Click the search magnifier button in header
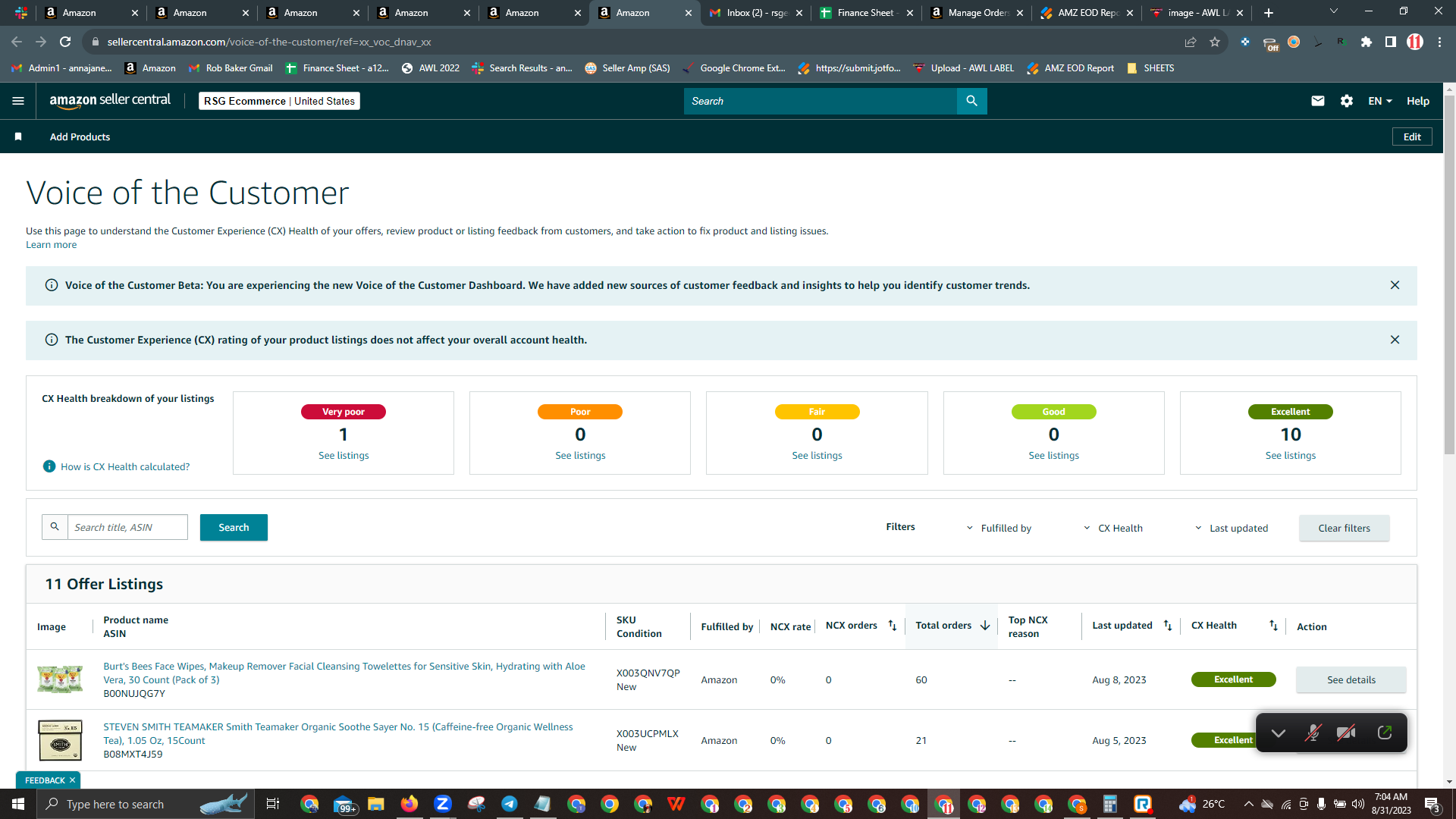Screen dimensions: 1456x819 pos(971,101)
